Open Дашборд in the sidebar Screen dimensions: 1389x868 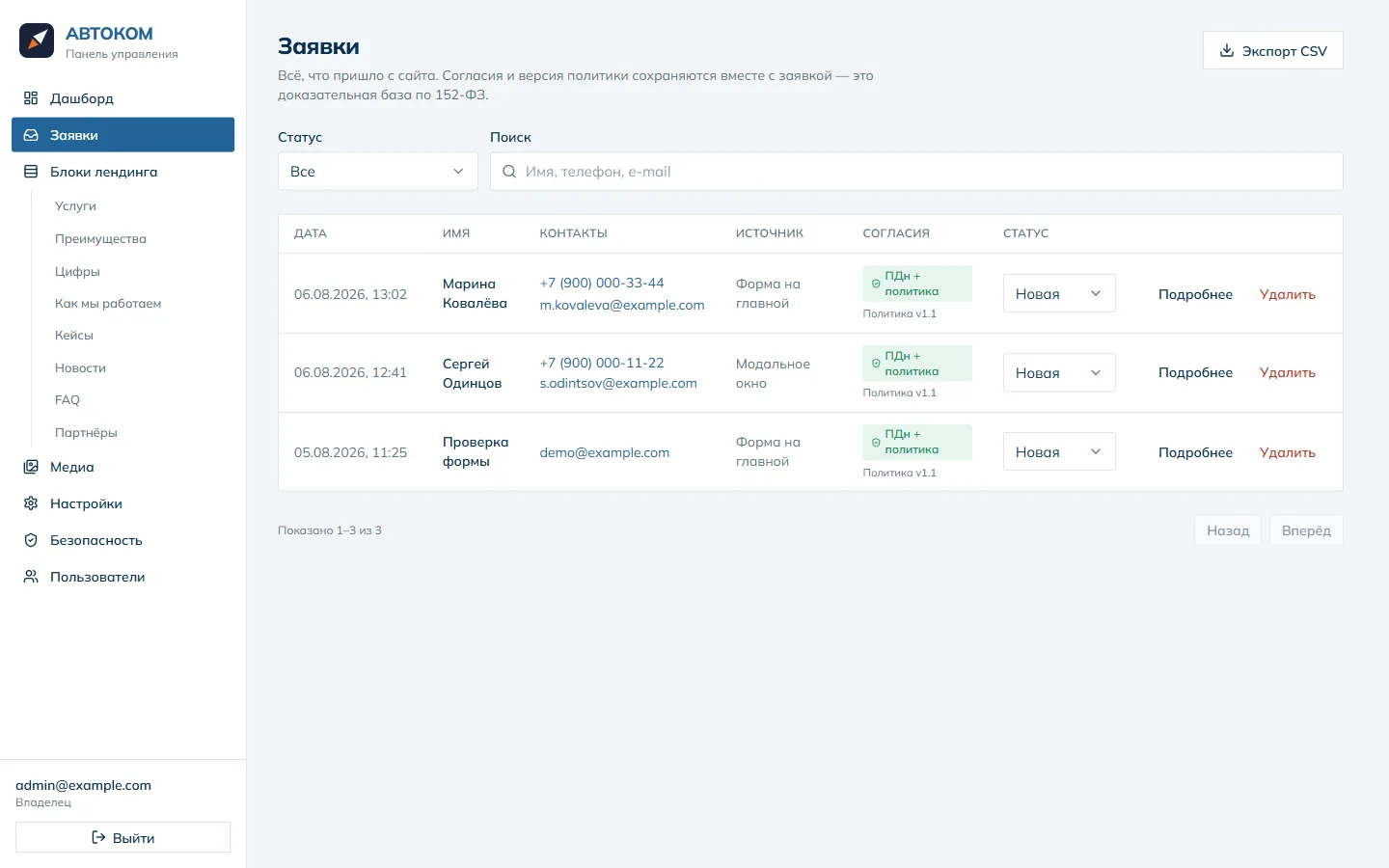click(123, 98)
